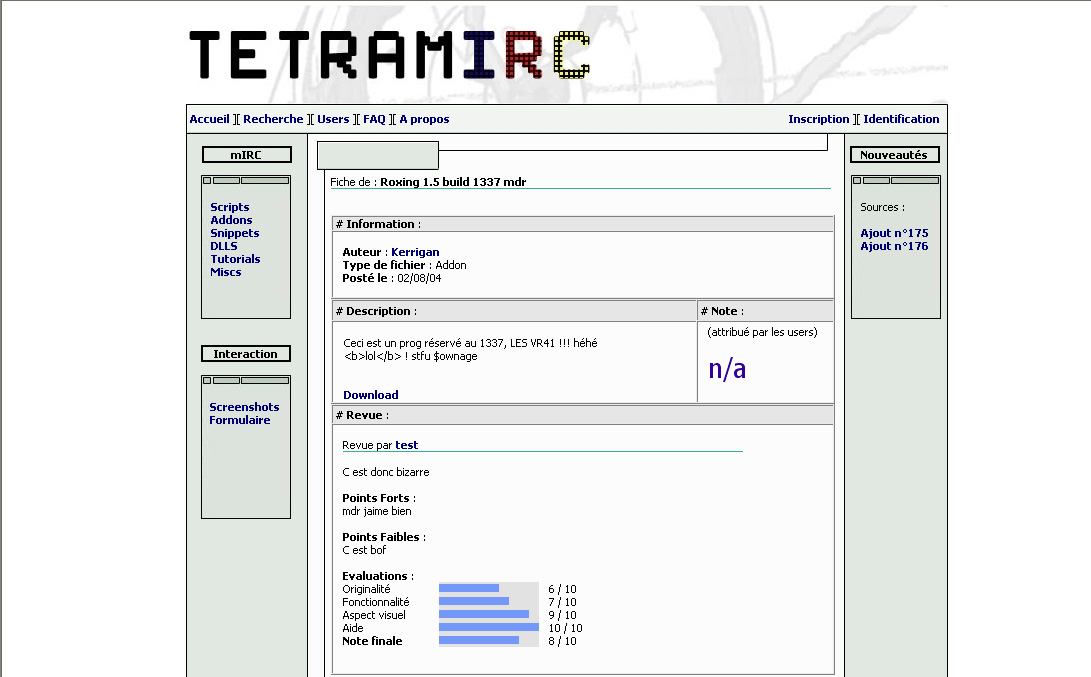Click the Interaction panel header

point(246,353)
